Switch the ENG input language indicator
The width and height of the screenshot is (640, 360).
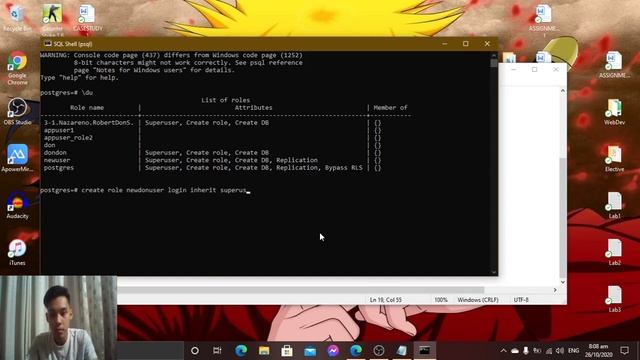coord(573,351)
